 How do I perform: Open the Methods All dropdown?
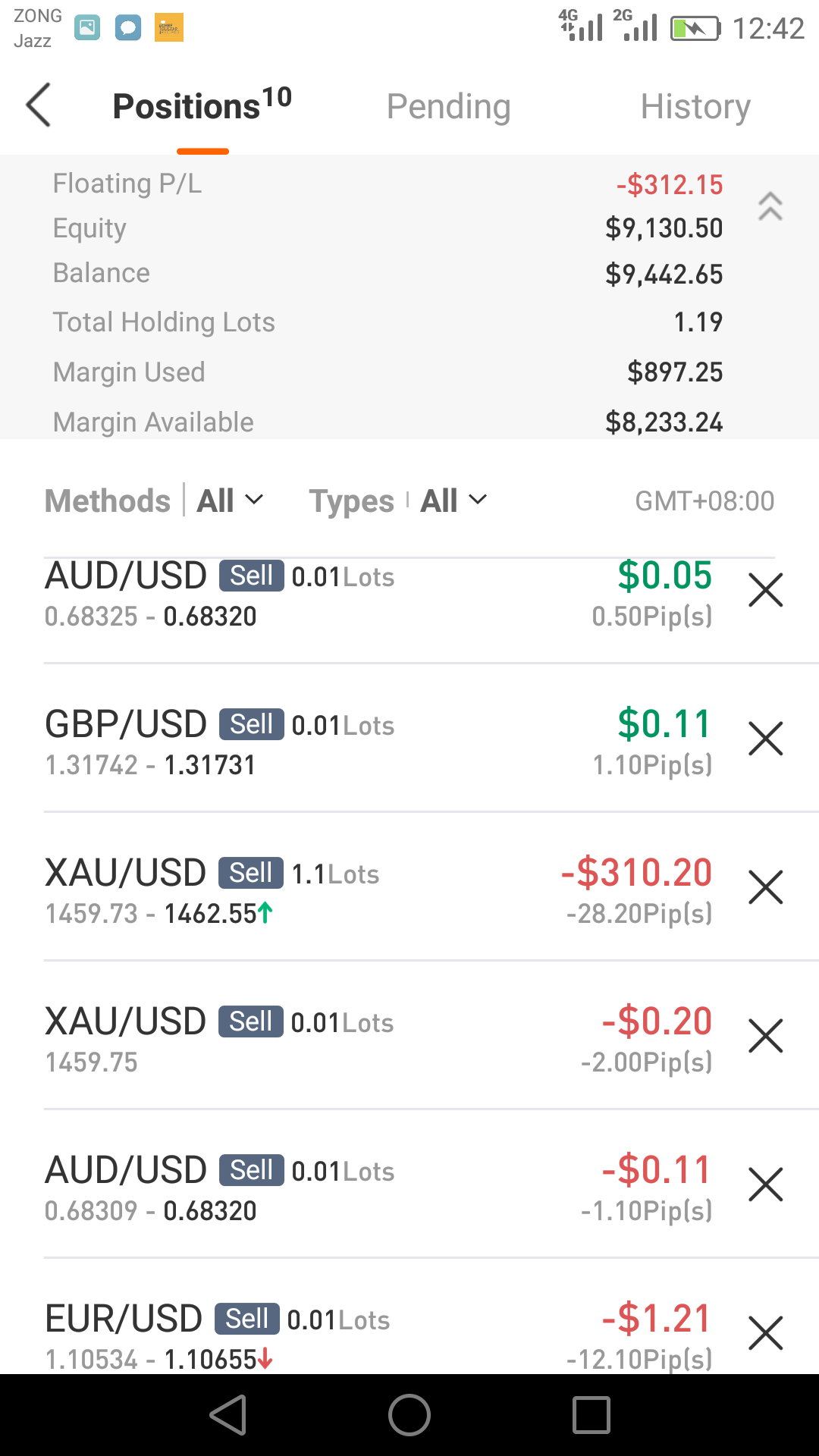click(230, 500)
